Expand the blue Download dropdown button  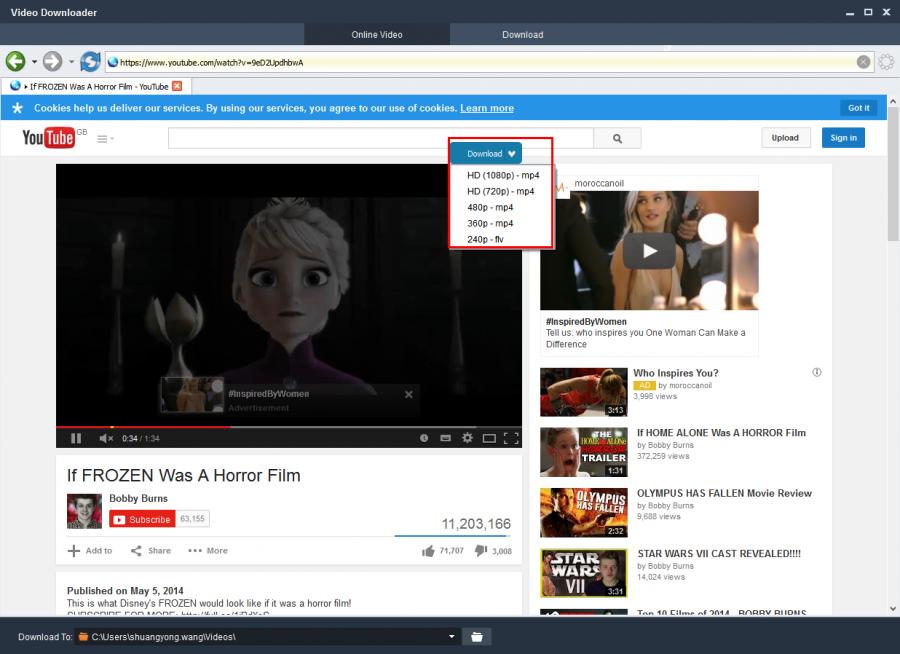486,154
